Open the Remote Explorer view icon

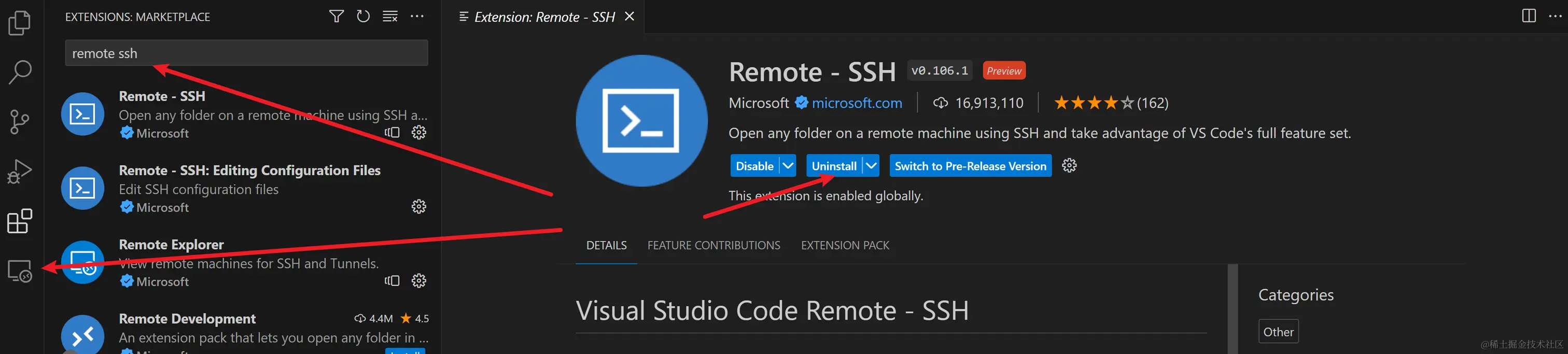[x=20, y=271]
